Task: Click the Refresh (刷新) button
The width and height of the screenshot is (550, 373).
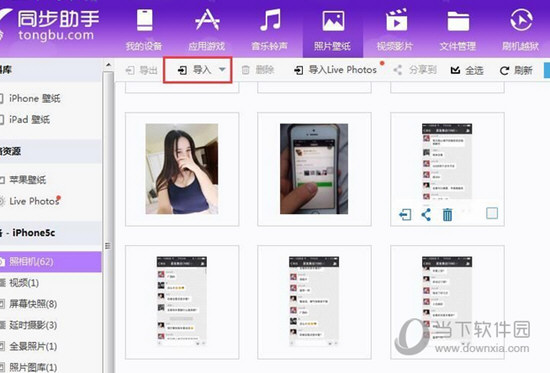Action: [x=516, y=71]
